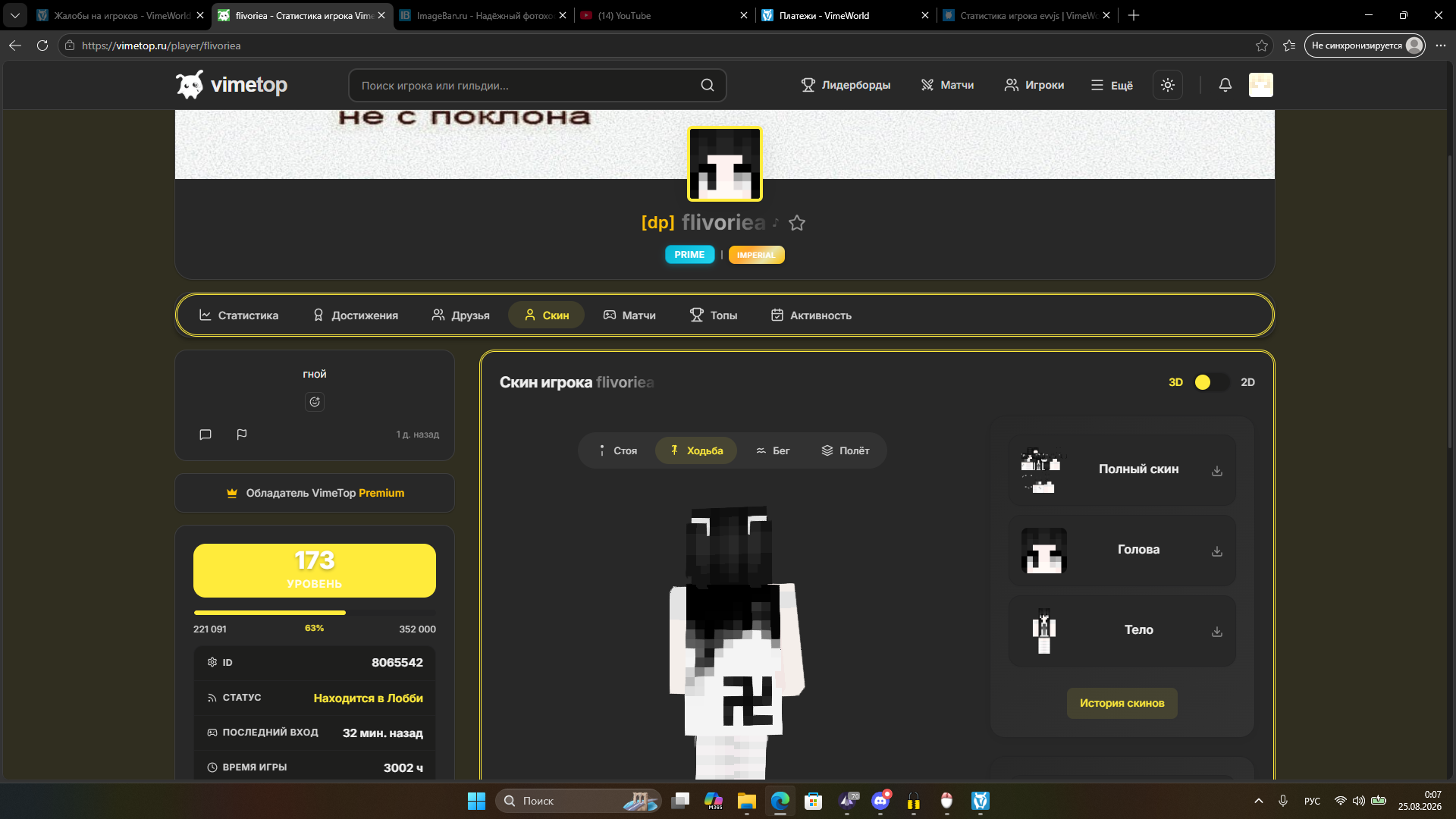The width and height of the screenshot is (1456, 819).
Task: Download the Голова skin image
Action: click(x=1216, y=551)
